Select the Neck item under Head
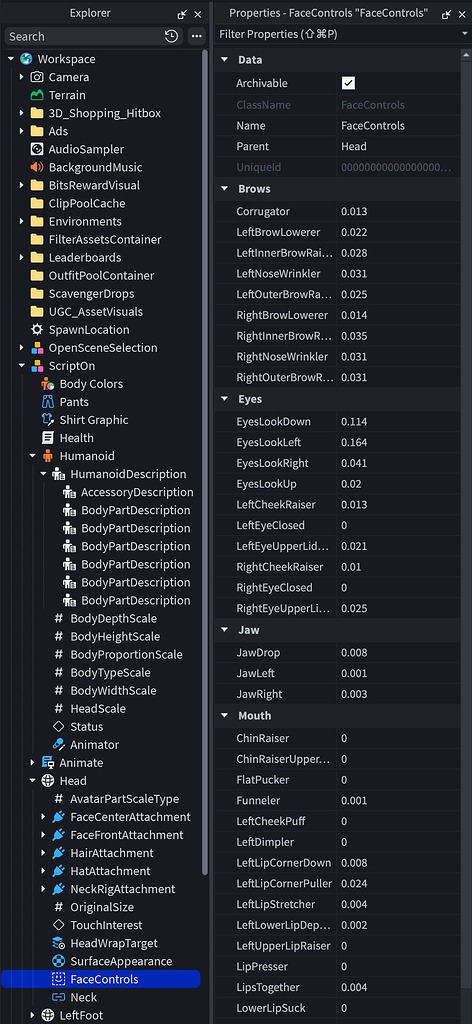The width and height of the screenshot is (472, 1024). [x=84, y=997]
